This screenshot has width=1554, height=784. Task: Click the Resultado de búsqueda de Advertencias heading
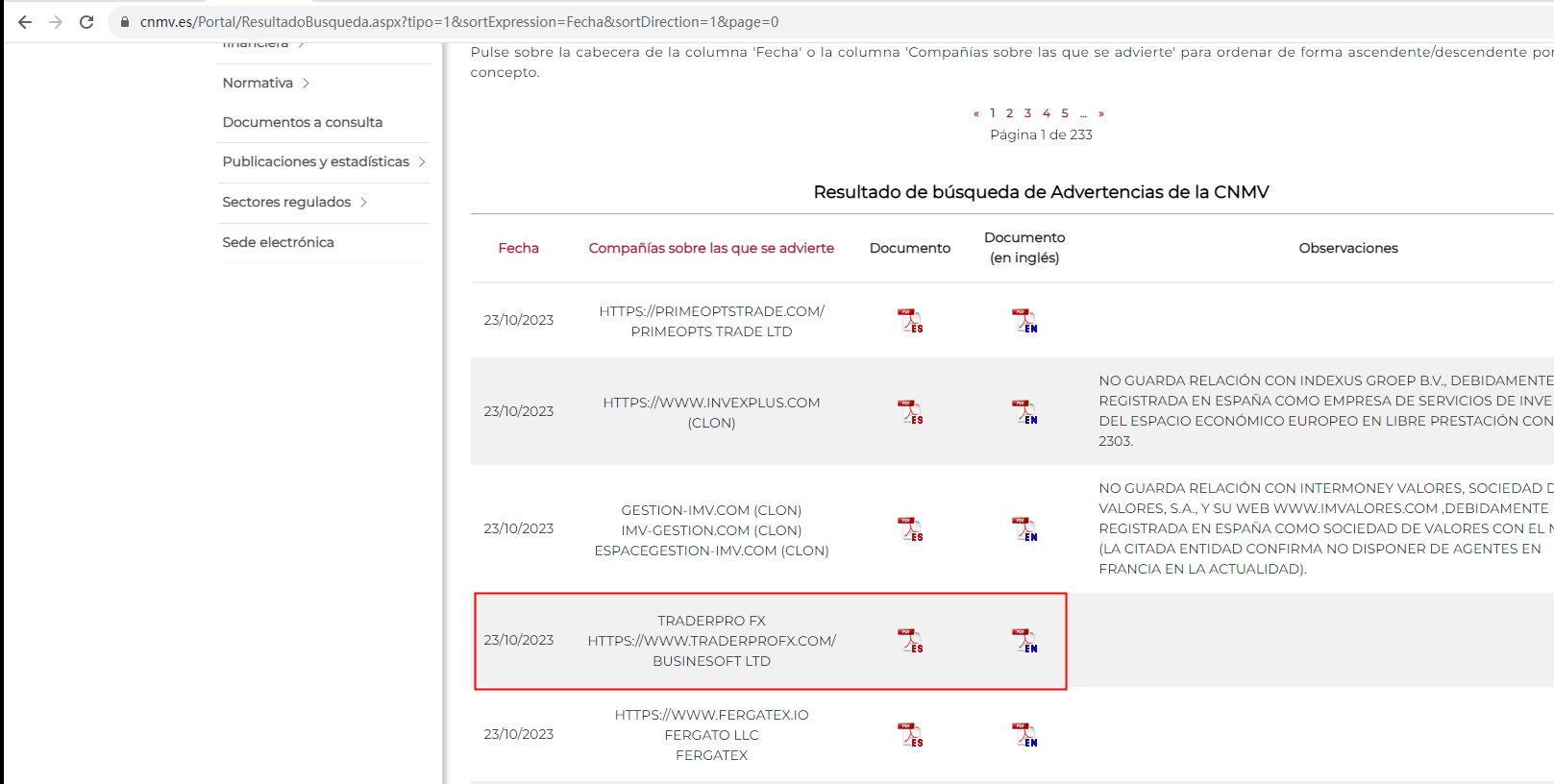[1042, 192]
